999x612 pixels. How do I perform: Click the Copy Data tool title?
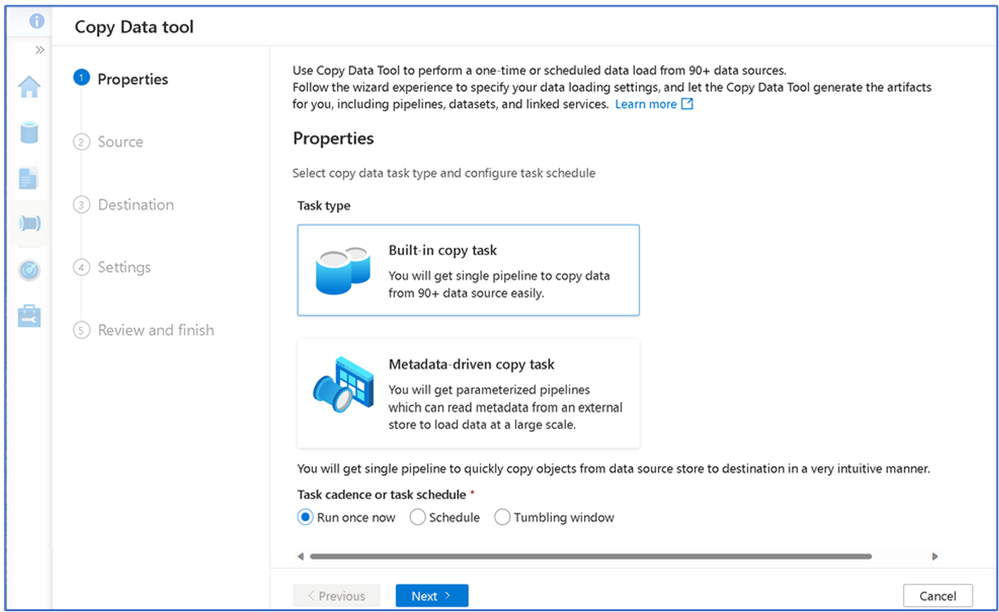[134, 27]
